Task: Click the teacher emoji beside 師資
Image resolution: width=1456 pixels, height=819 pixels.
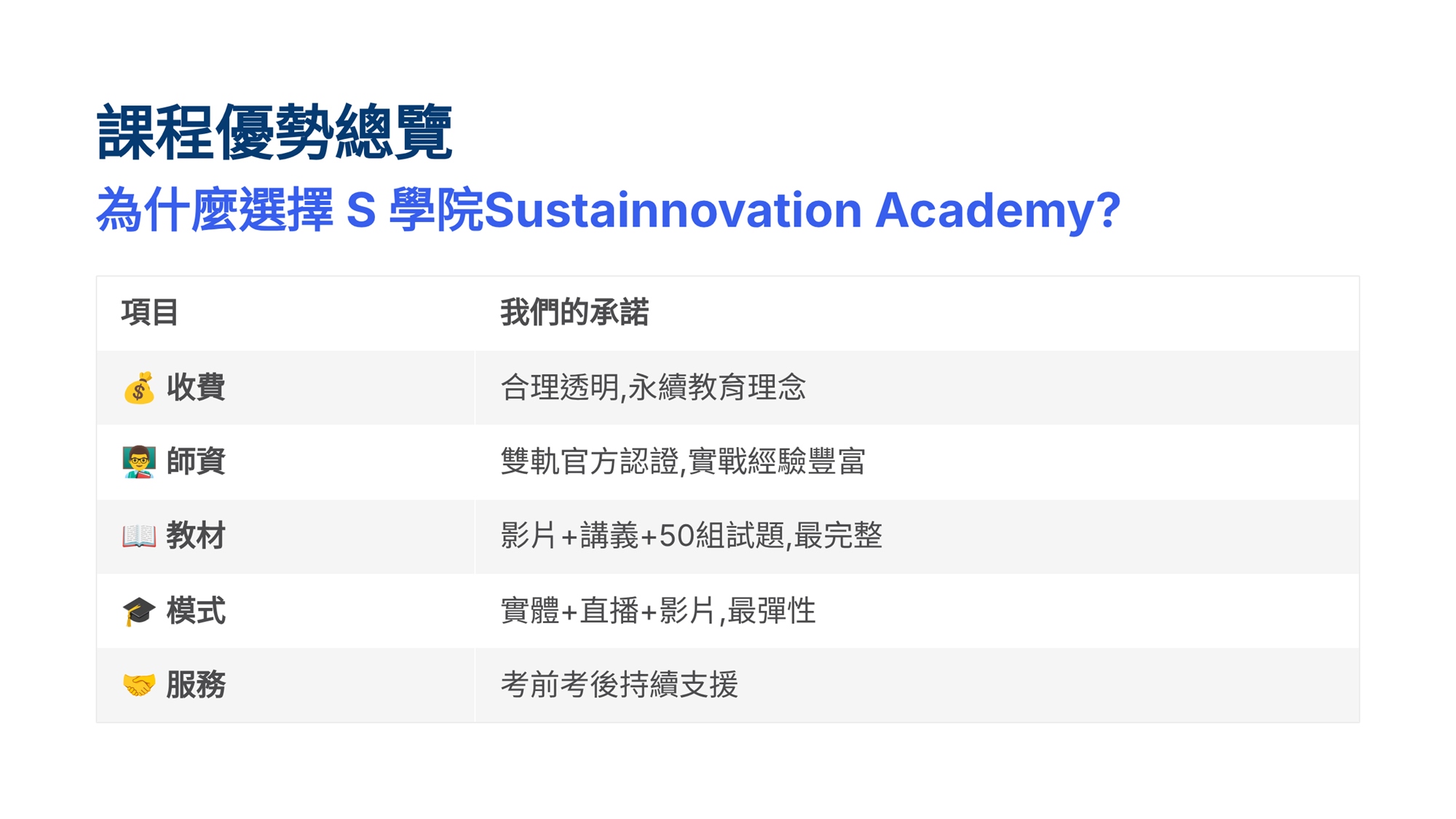Action: pos(138,462)
